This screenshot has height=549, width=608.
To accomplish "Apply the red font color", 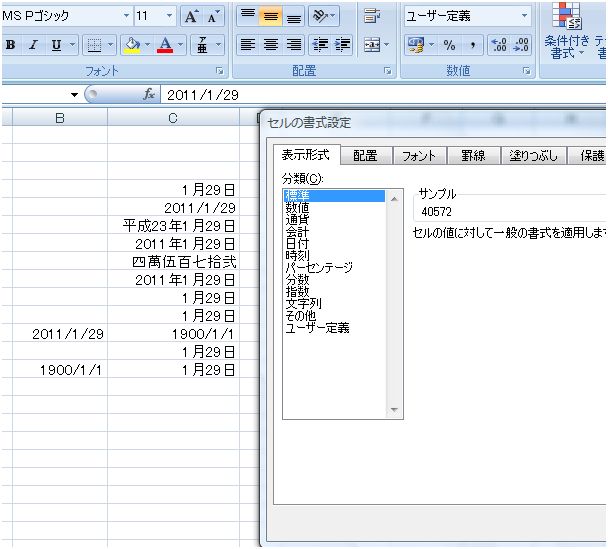I will pyautogui.click(x=165, y=45).
